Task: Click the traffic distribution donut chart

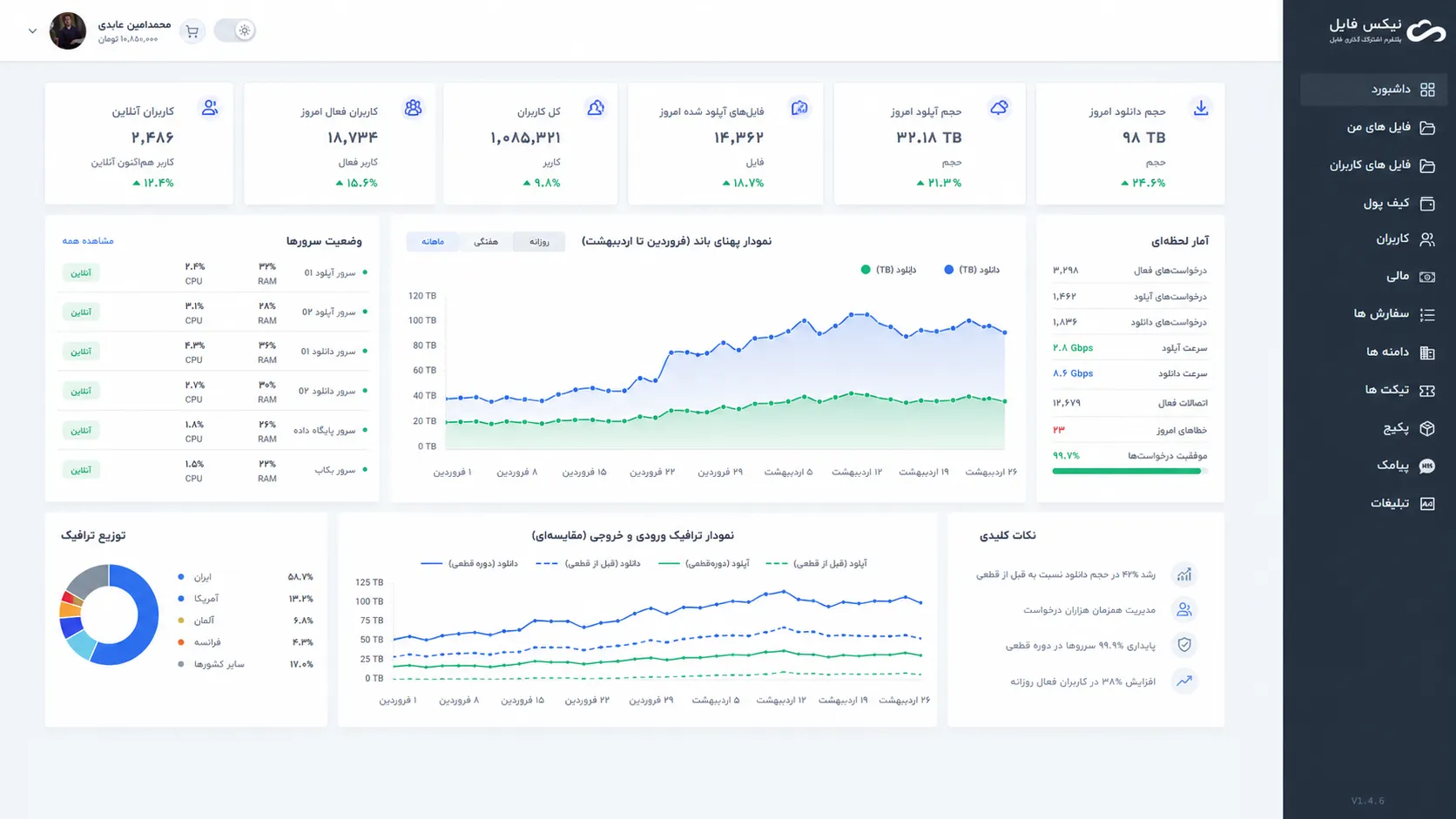Action: click(109, 615)
